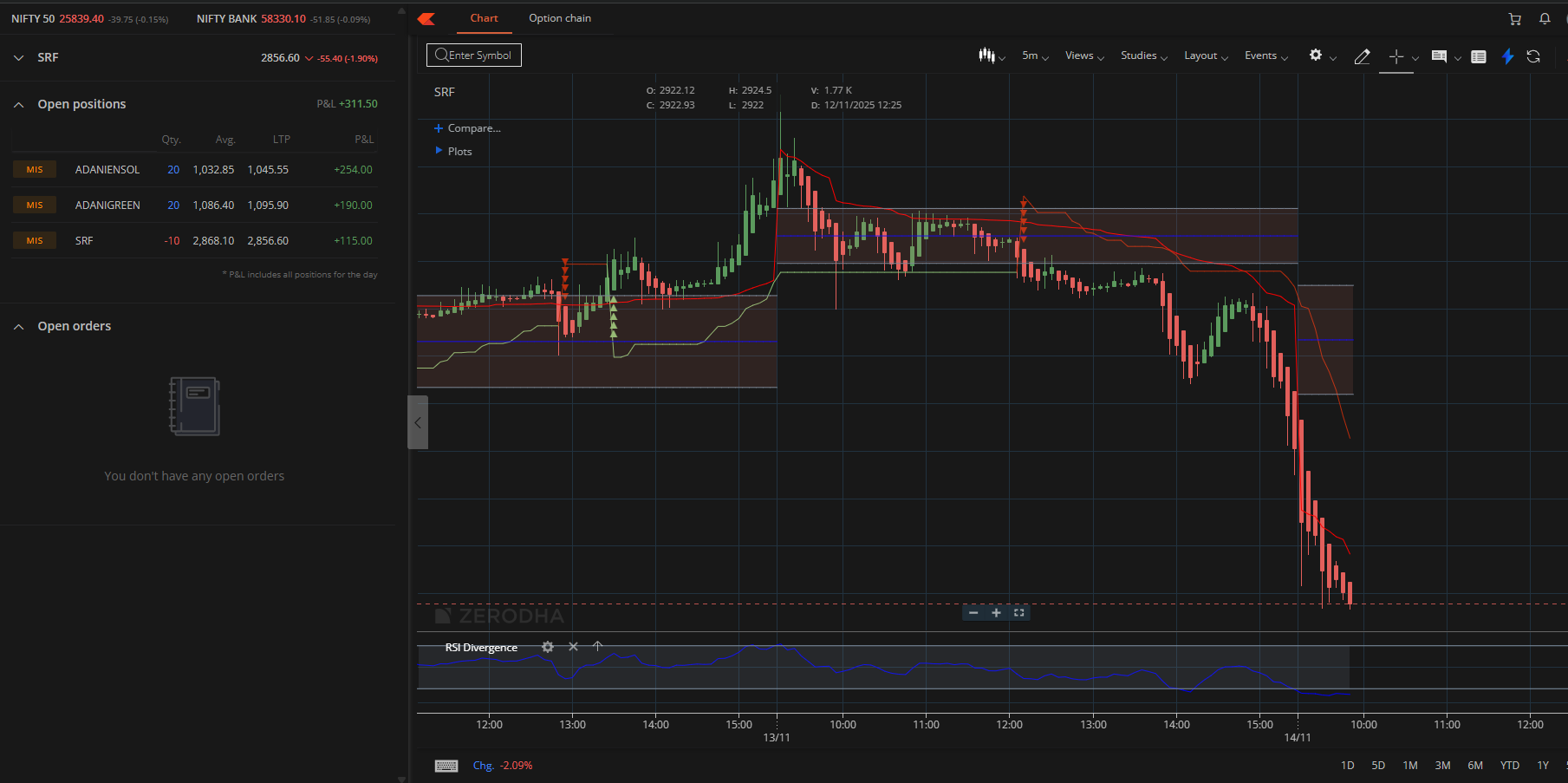Toggle the crosshair cursor tool
Image resolution: width=1568 pixels, height=783 pixels.
[x=1396, y=56]
